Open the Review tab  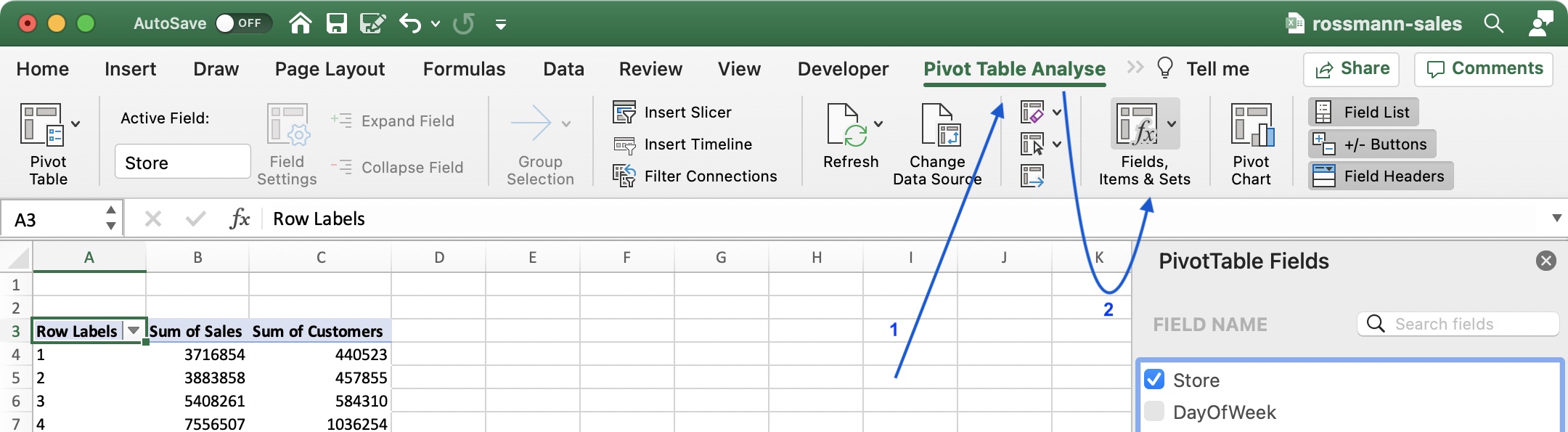[x=650, y=69]
